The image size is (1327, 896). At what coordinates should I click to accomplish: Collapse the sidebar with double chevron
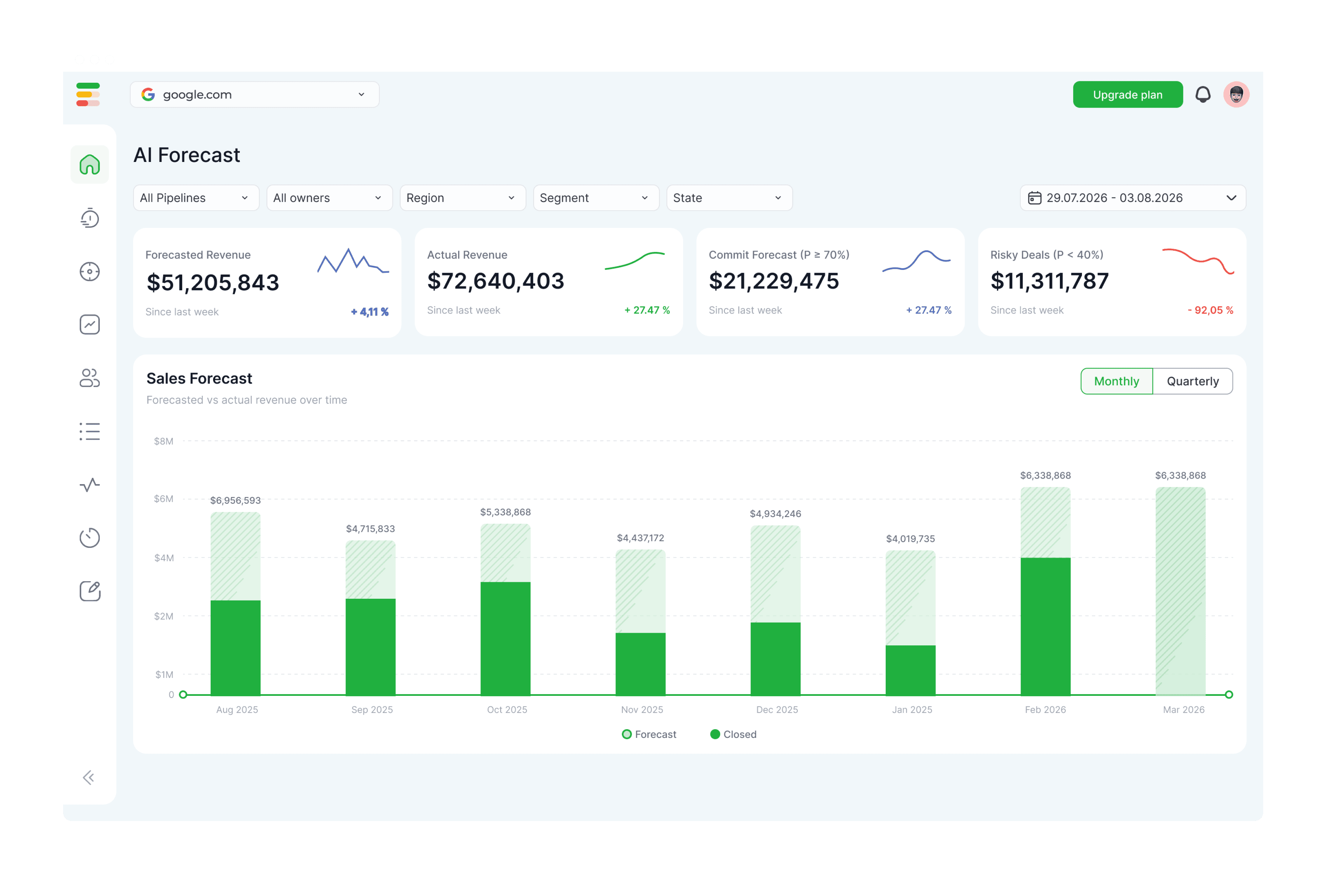[89, 777]
